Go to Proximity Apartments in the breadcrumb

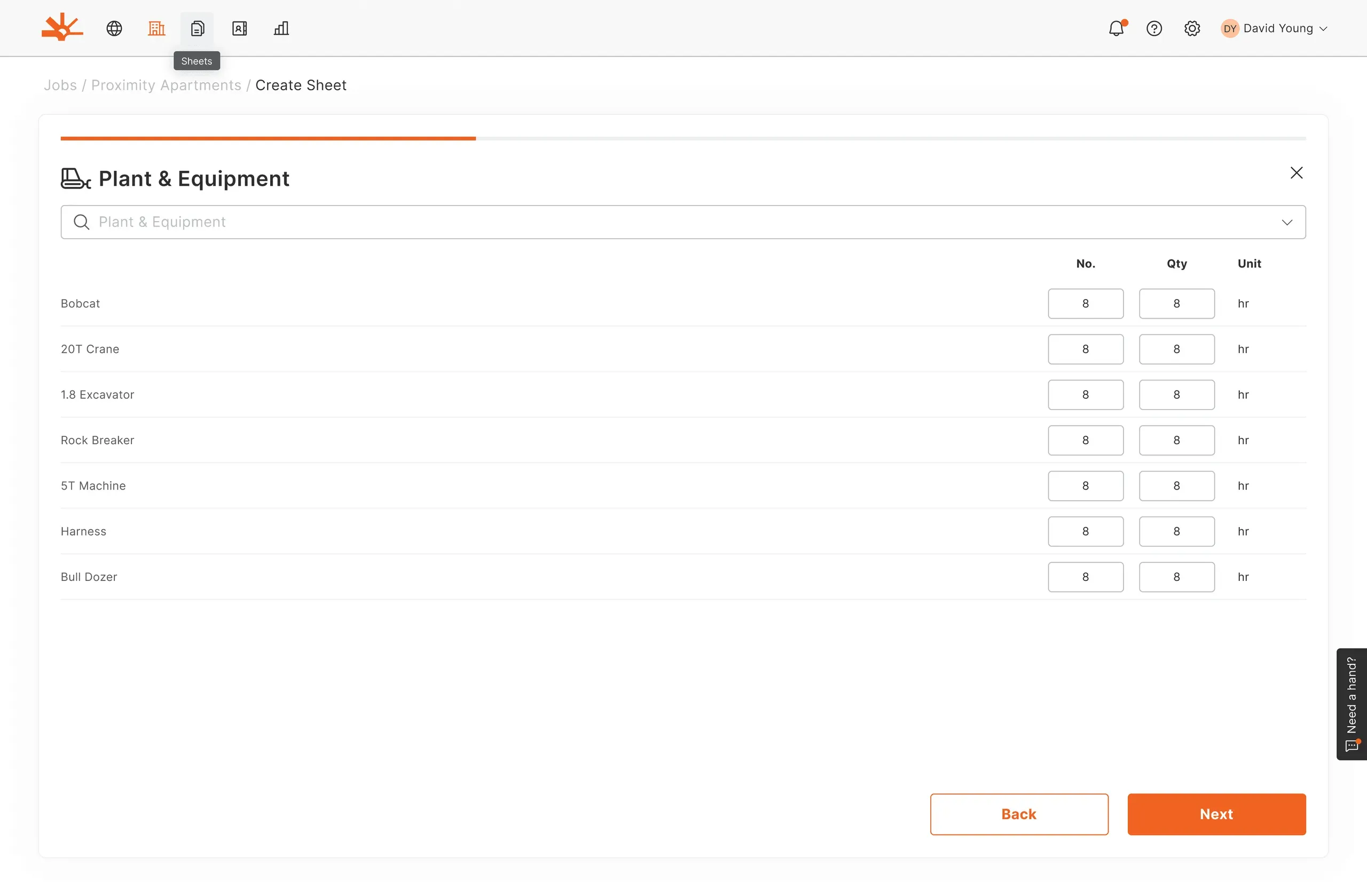click(x=166, y=85)
